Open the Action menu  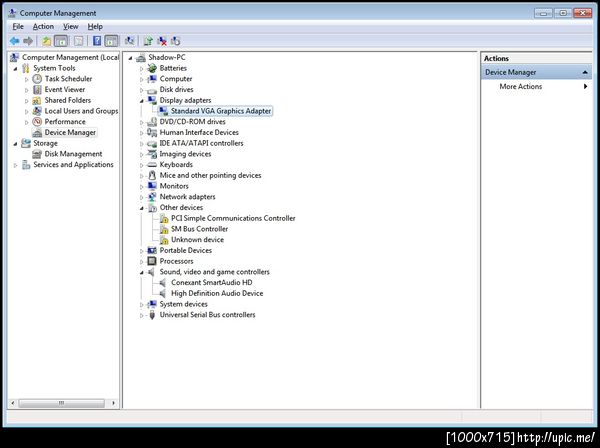[x=43, y=26]
